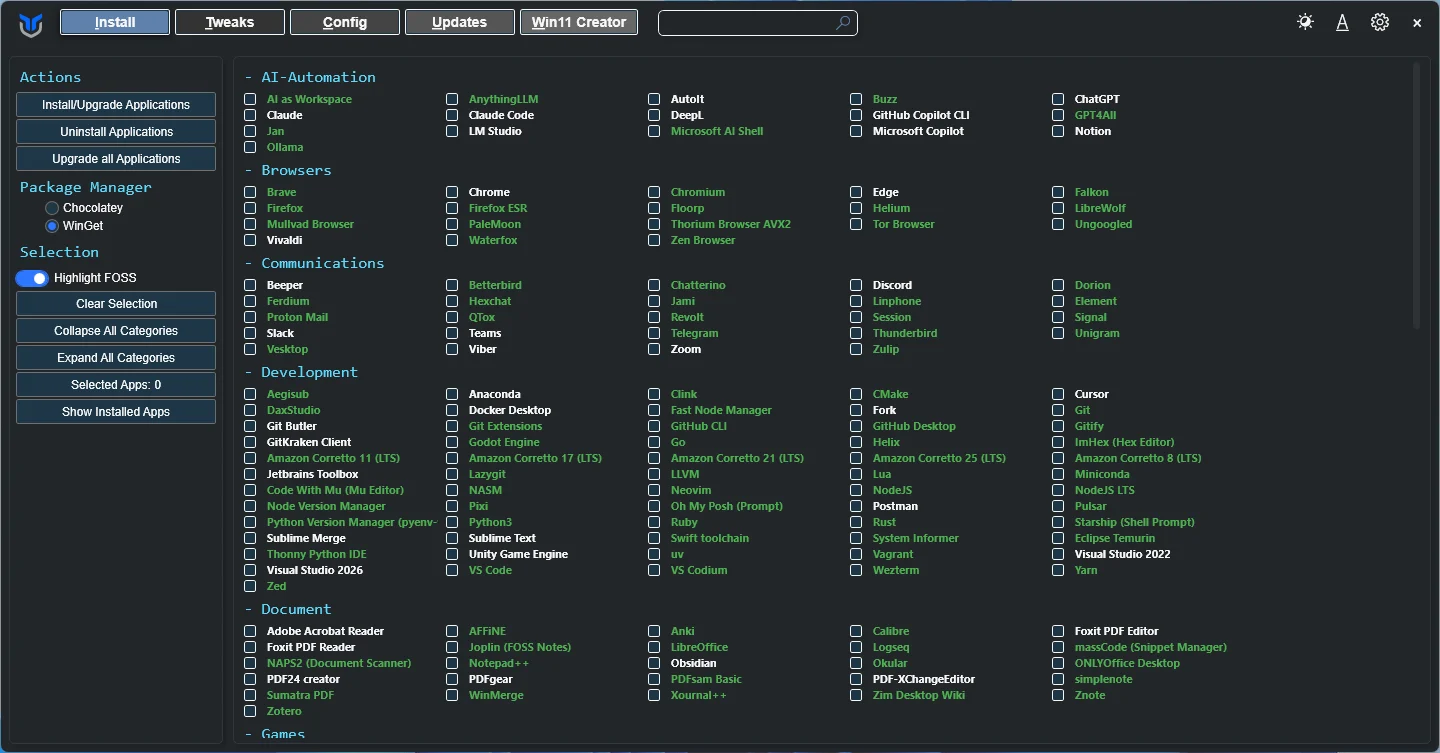Check the Docker Desktop checkbox

point(452,410)
